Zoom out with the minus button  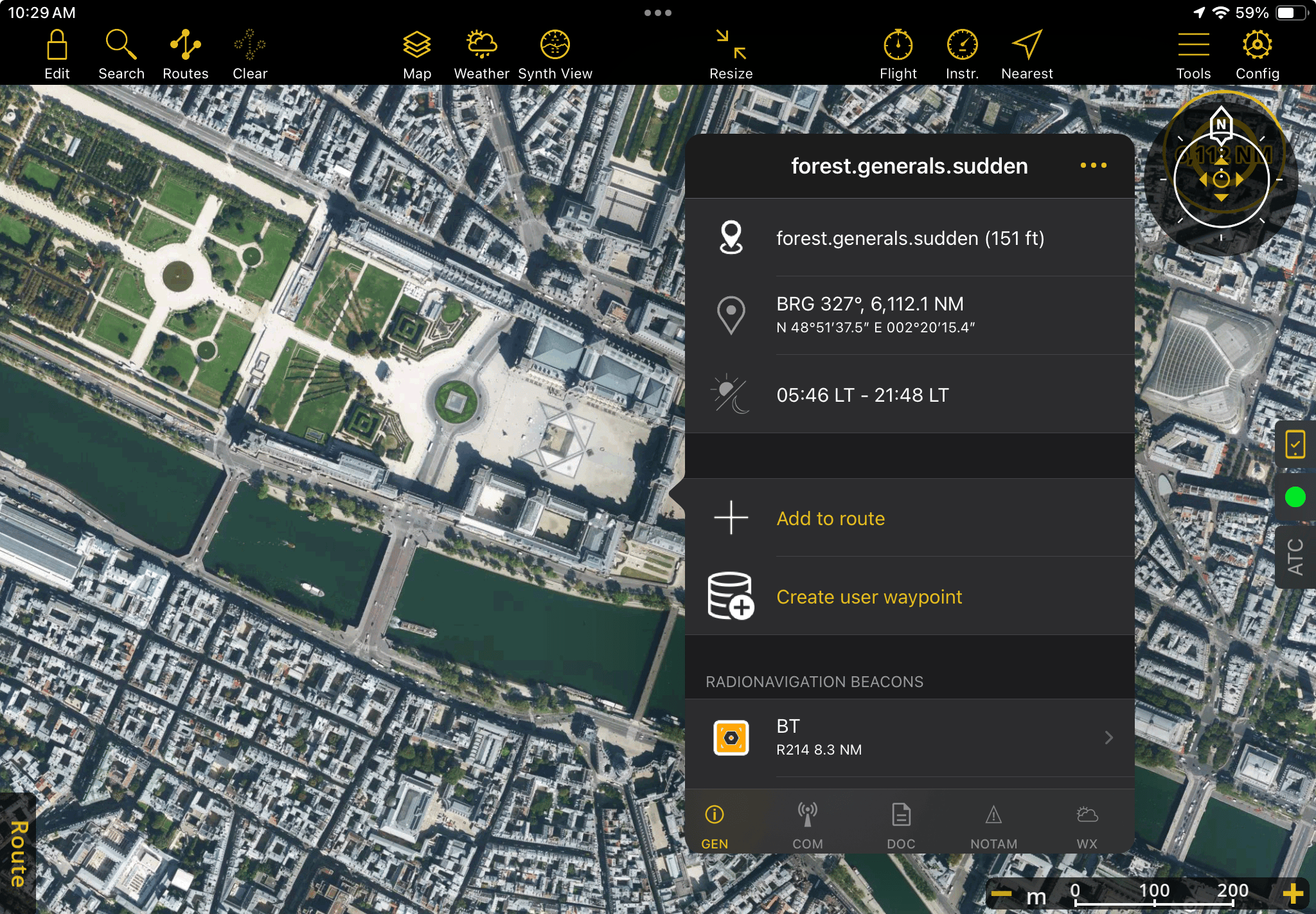coord(1001,893)
